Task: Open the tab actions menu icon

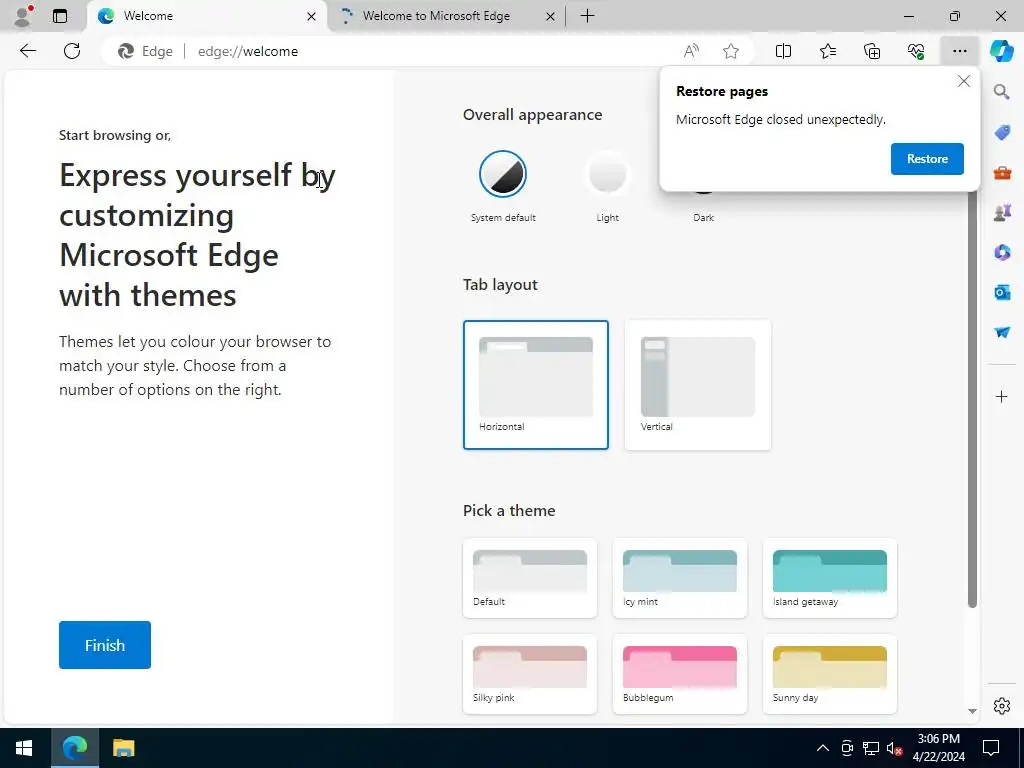Action: (x=60, y=16)
